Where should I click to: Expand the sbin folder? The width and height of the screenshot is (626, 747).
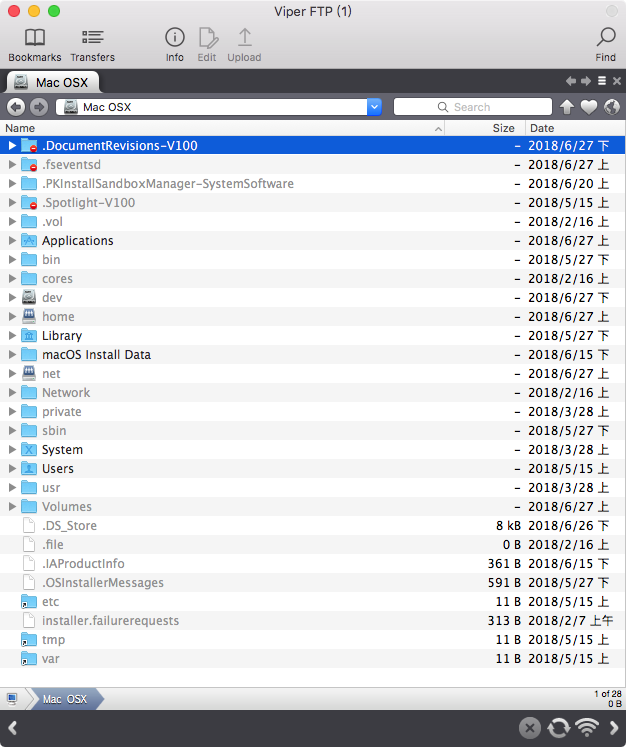pyautogui.click(x=12, y=431)
